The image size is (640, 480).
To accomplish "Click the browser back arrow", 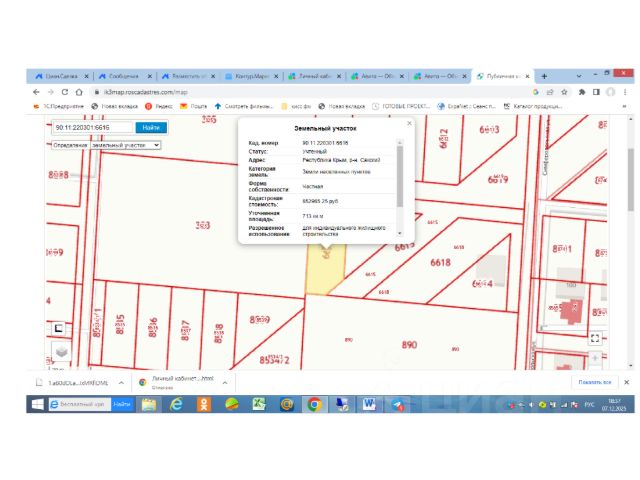I will pyautogui.click(x=36, y=92).
